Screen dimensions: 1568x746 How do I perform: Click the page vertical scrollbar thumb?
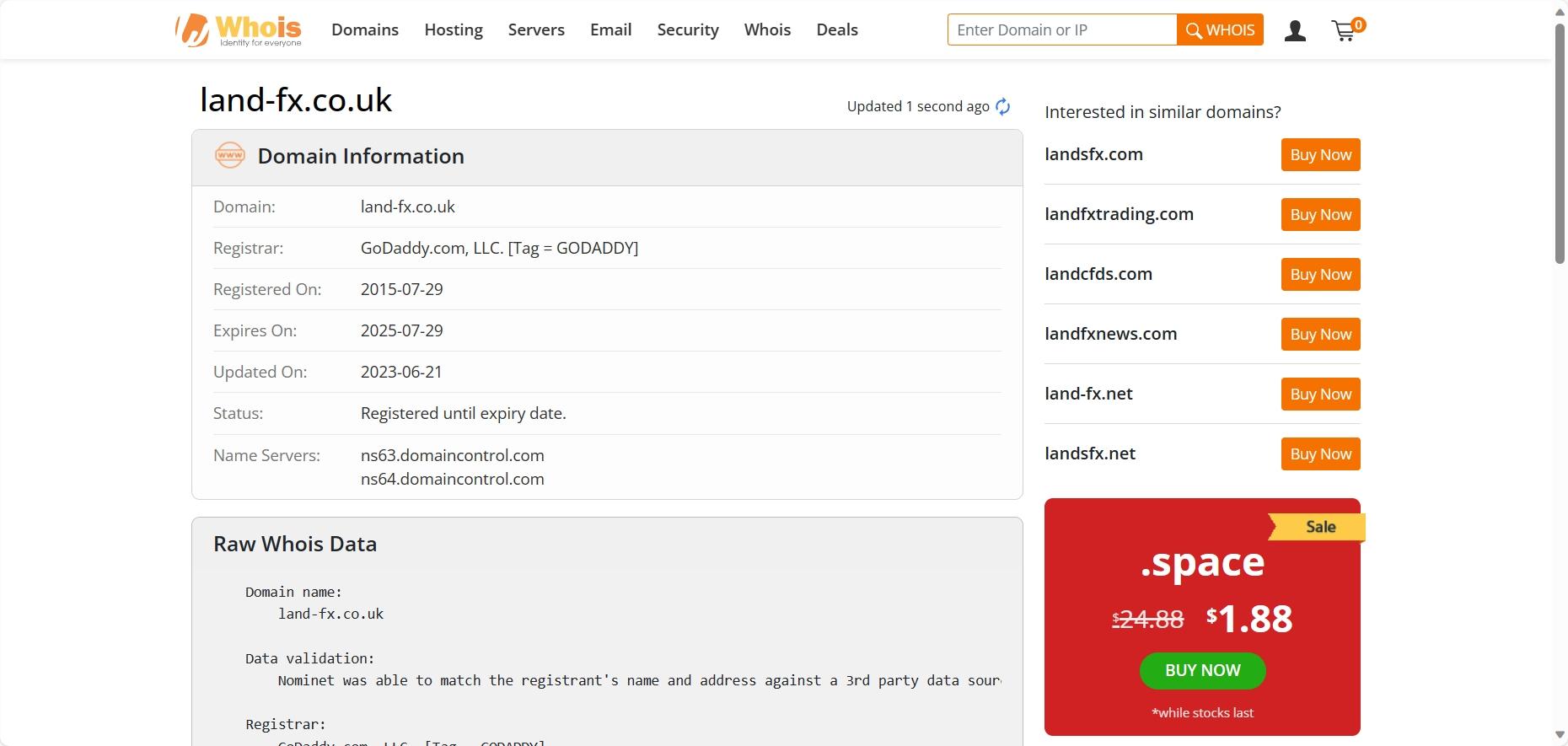coord(1560,143)
